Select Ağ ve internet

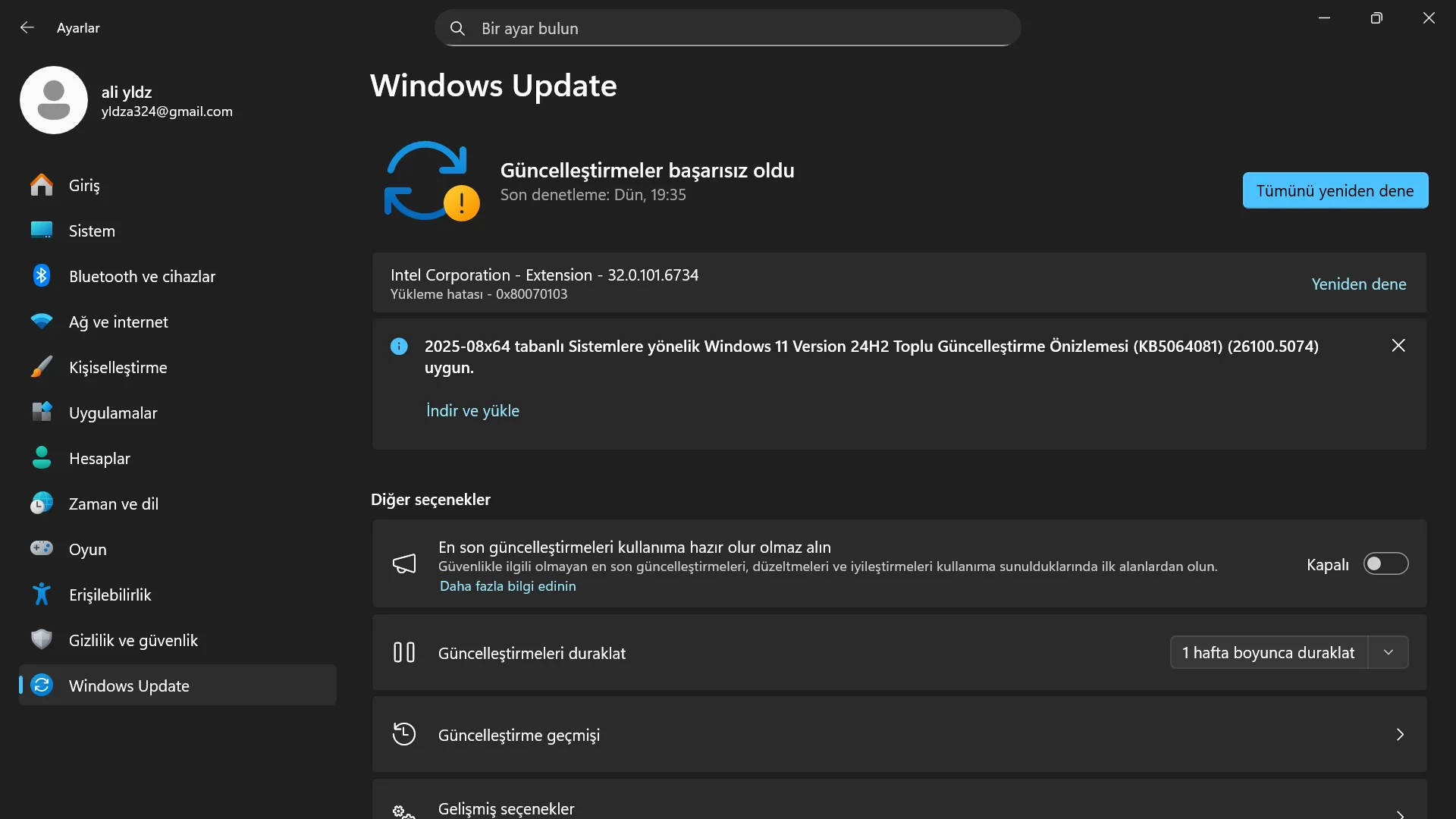(178, 322)
